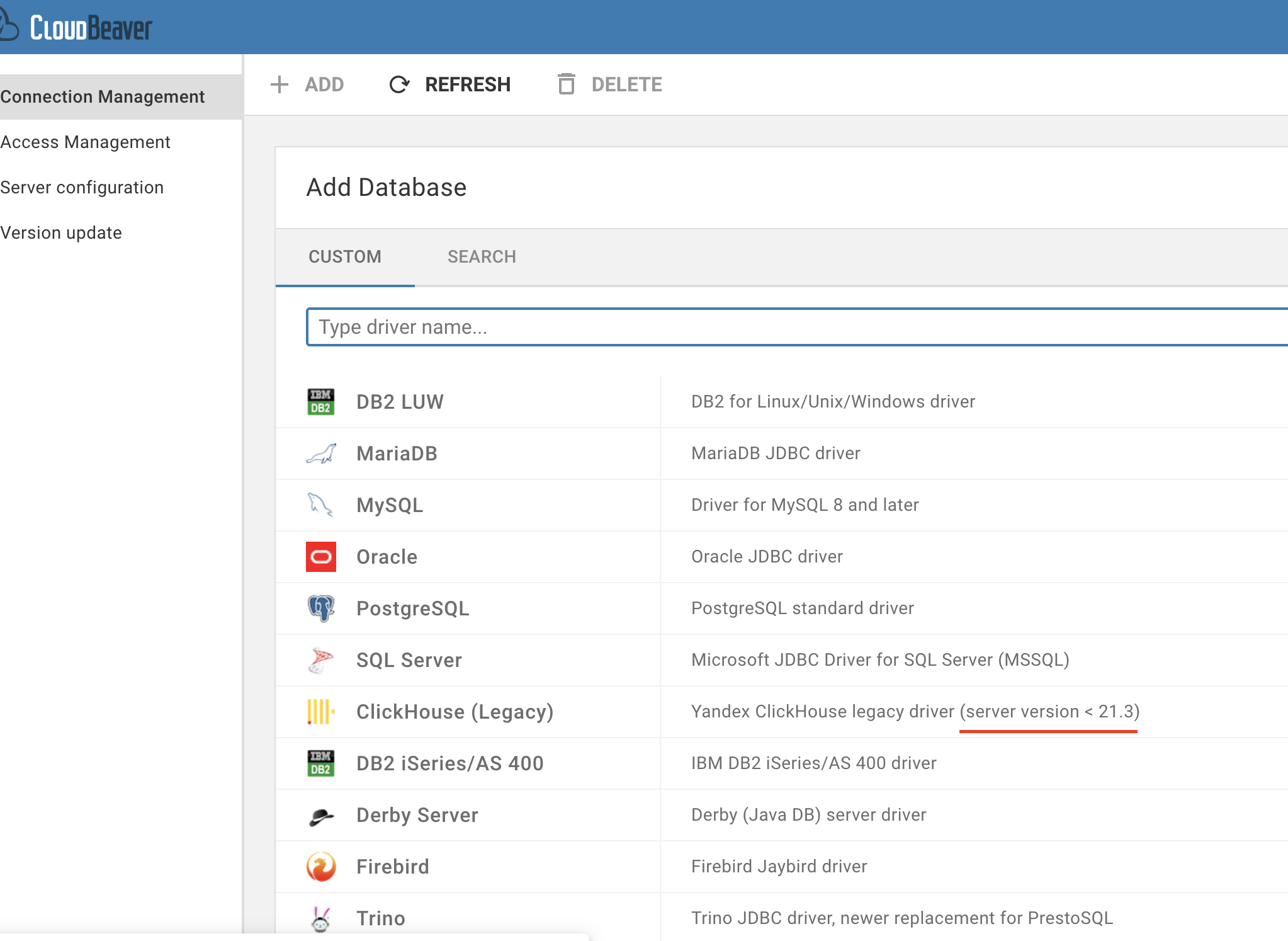Screen dimensions: 1288x941
Task: Click the yellow ClickHouse bars icon
Action: (x=321, y=712)
